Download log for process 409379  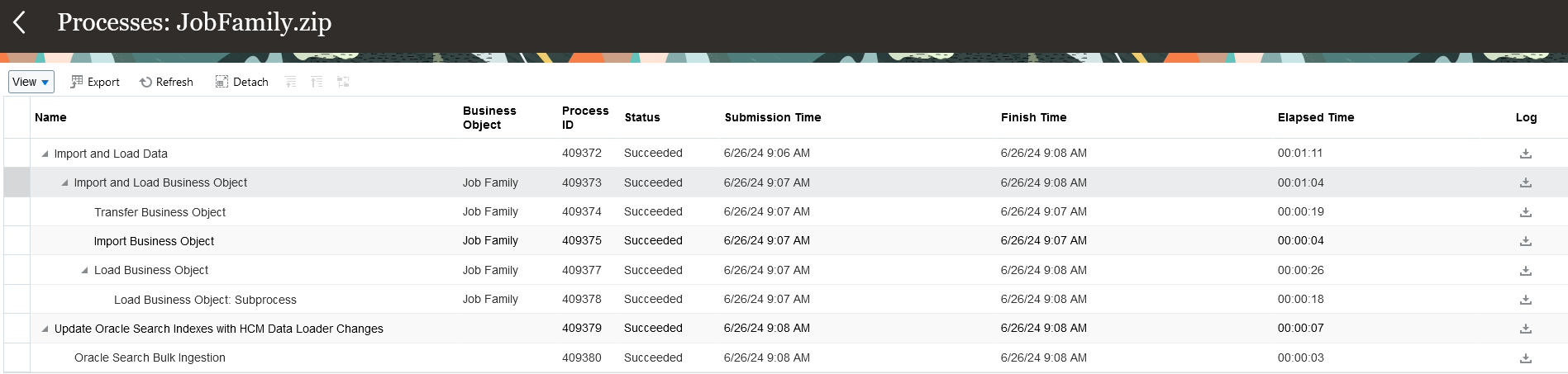1526,329
